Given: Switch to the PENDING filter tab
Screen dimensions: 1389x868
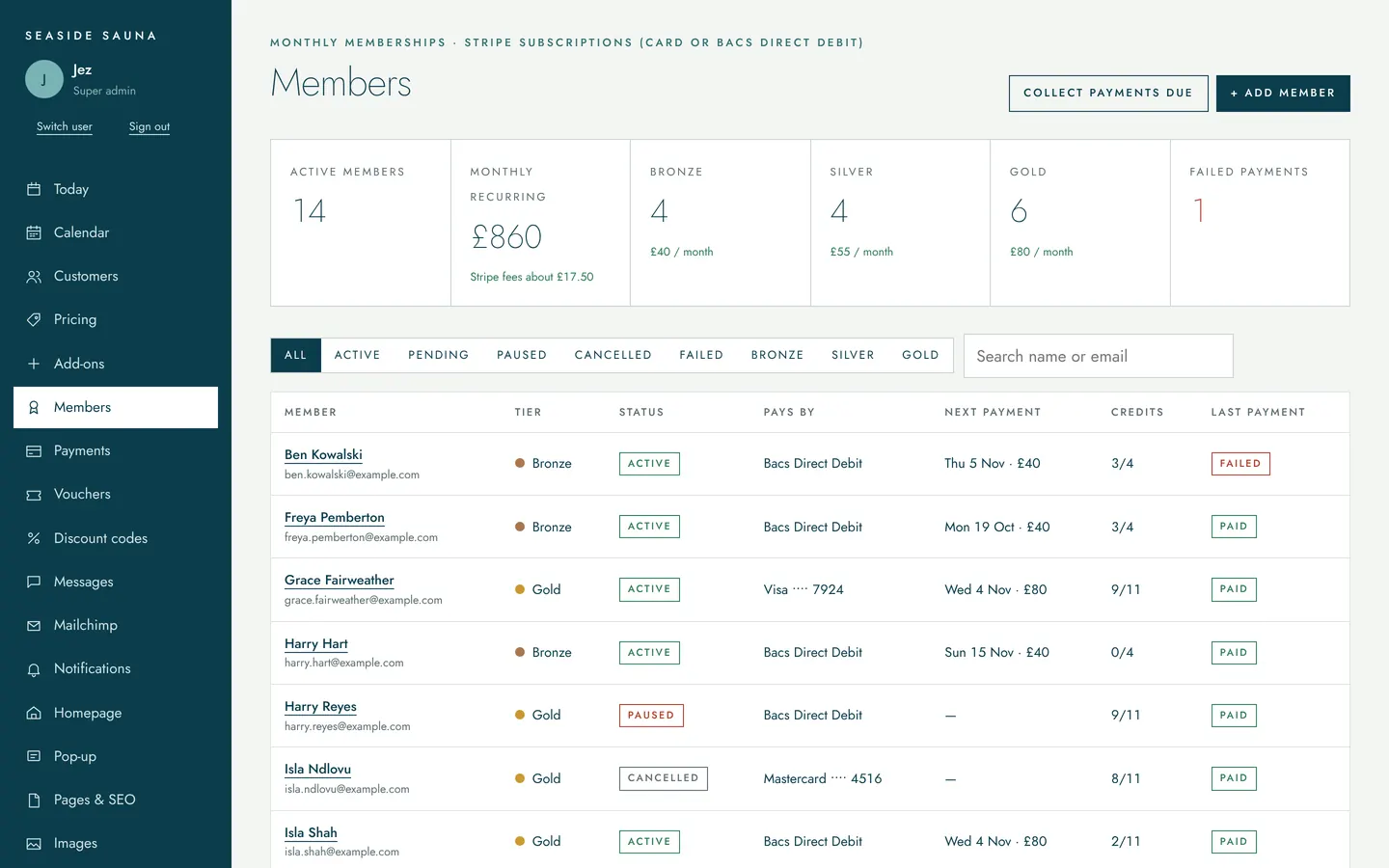Looking at the screenshot, I should 439,355.
